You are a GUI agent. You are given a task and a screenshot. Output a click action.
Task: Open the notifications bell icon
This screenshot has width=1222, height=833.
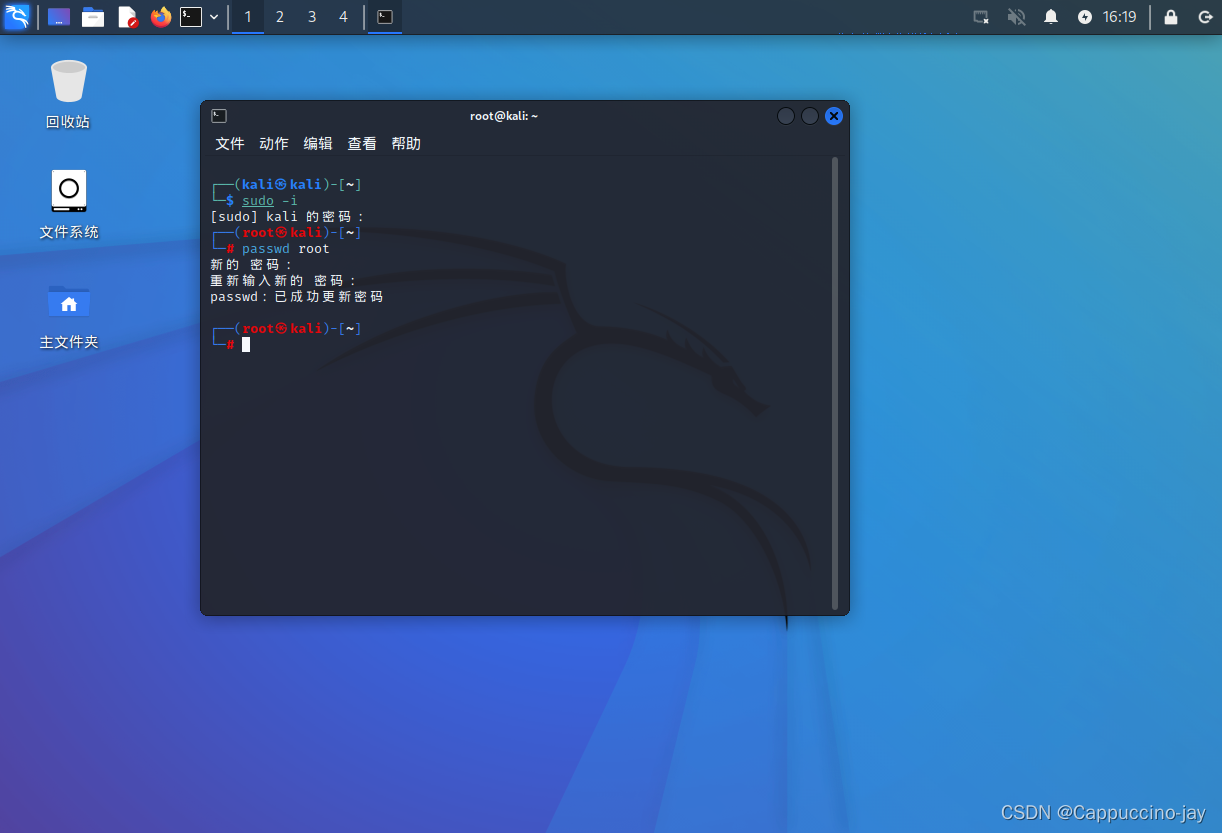point(1051,17)
